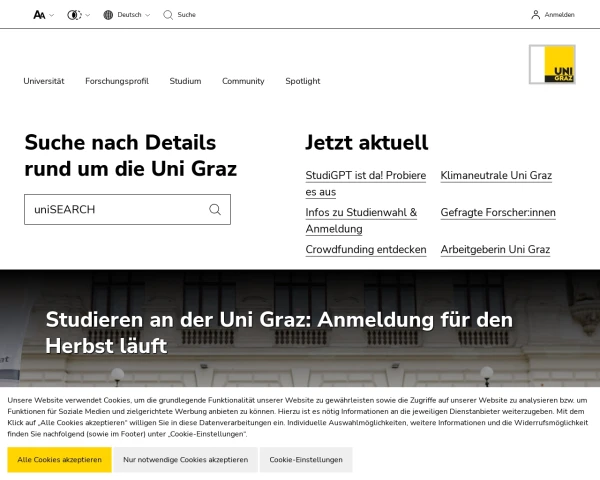
Task: Accept all cookies with yellow button
Action: point(59,460)
